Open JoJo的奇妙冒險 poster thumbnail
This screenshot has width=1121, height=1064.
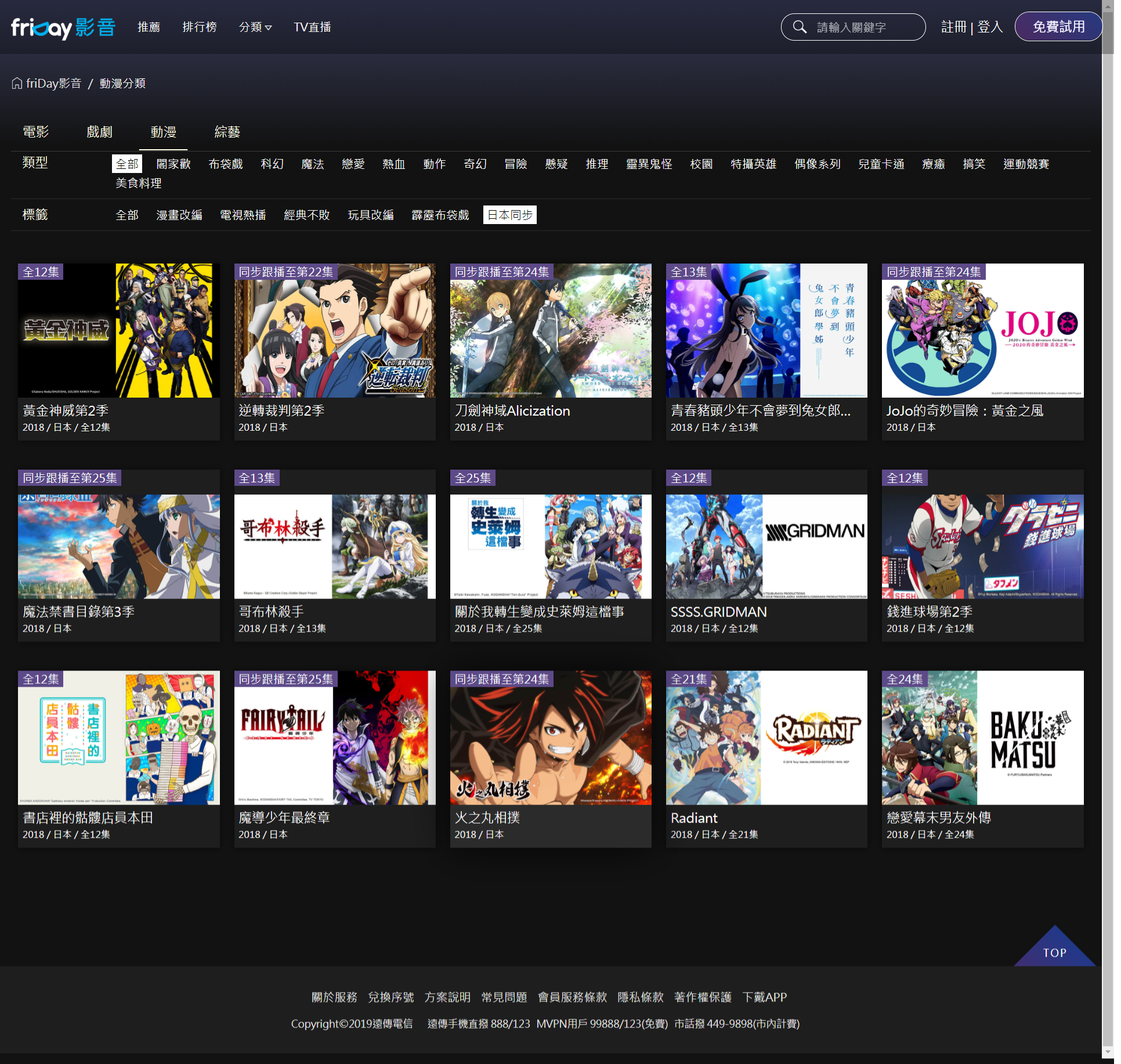tap(982, 331)
